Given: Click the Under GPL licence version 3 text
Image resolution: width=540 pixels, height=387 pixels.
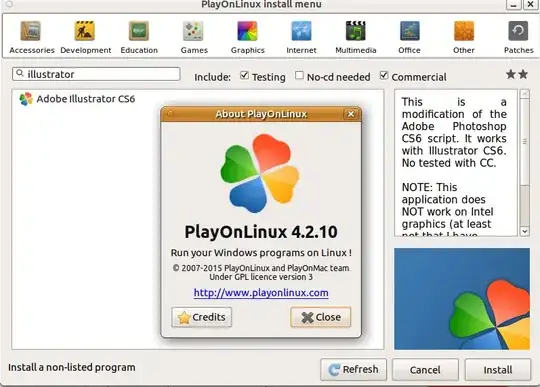Looking at the screenshot, I should pyautogui.click(x=261, y=277).
